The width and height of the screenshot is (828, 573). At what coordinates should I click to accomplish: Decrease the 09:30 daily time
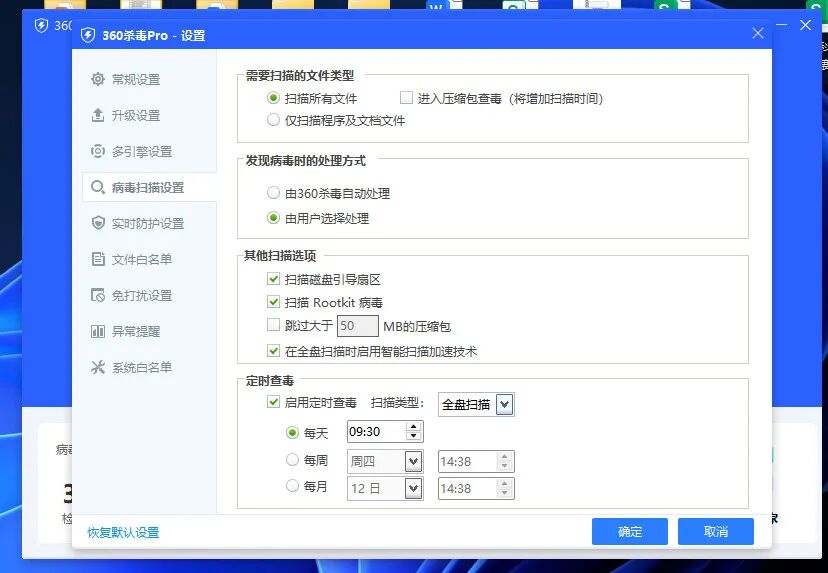(x=414, y=437)
